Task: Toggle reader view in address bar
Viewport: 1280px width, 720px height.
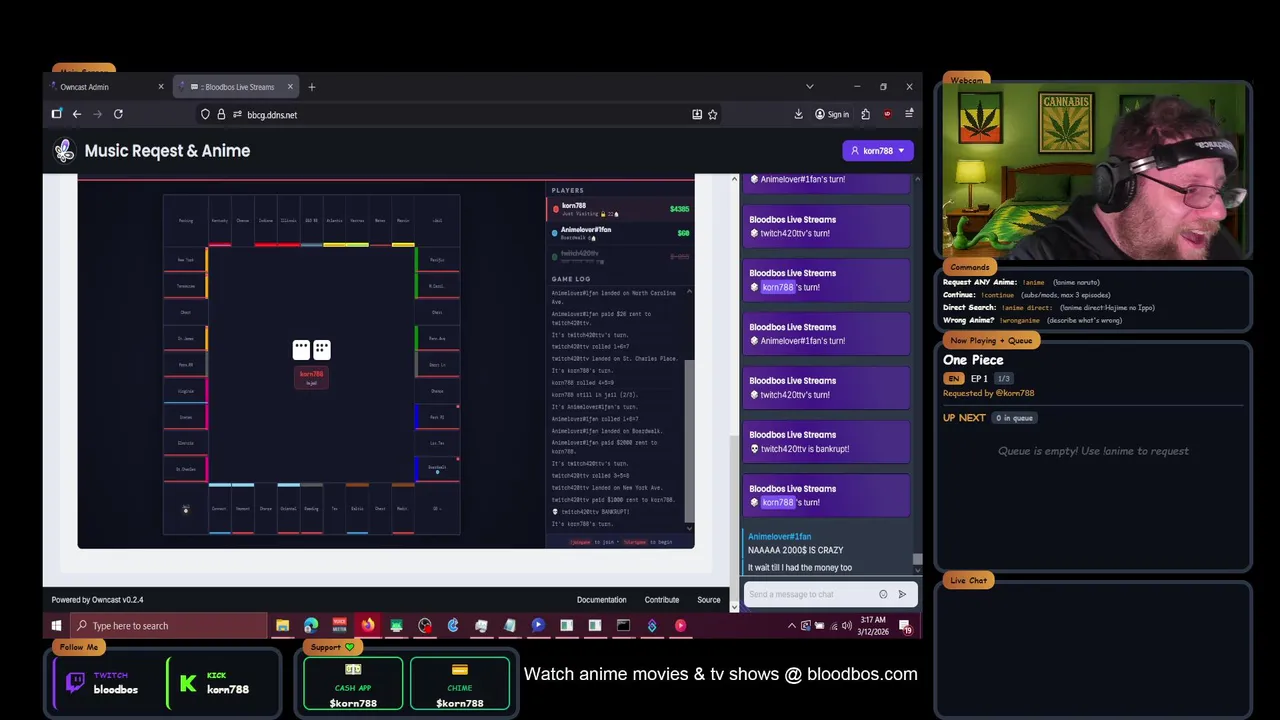Action: click(697, 115)
